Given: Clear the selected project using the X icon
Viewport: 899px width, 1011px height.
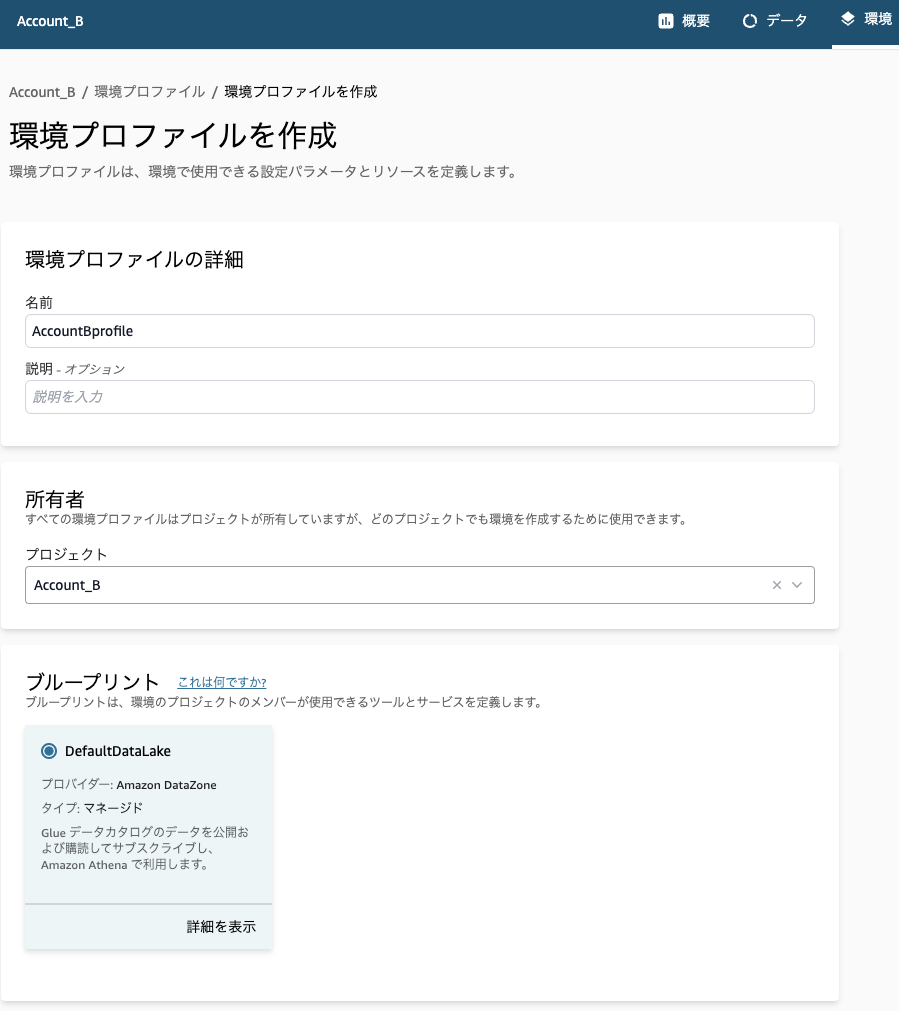Looking at the screenshot, I should click(x=777, y=585).
